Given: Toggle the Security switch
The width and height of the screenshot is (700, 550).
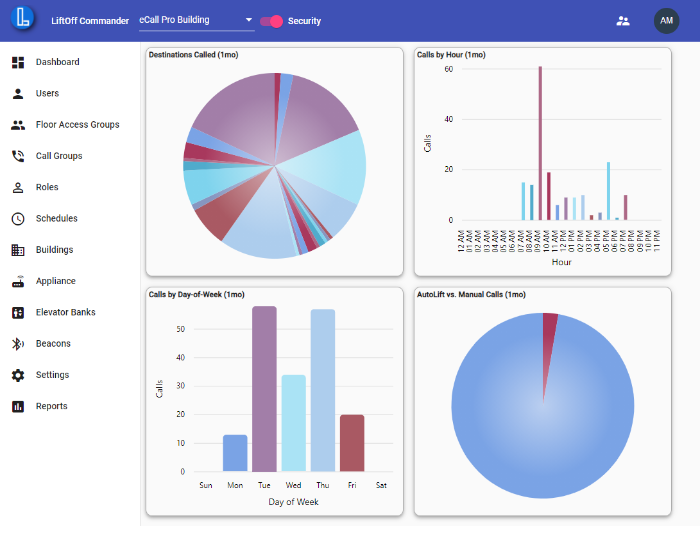Looking at the screenshot, I should point(271,21).
